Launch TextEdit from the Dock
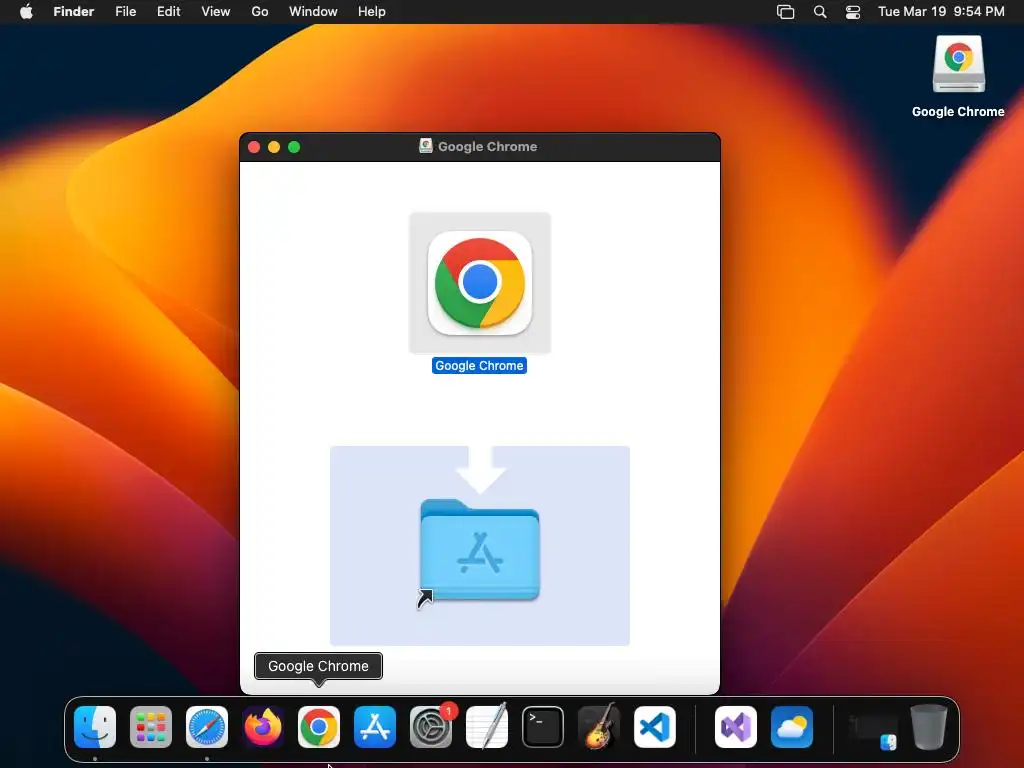Image resolution: width=1024 pixels, height=768 pixels. (x=487, y=727)
